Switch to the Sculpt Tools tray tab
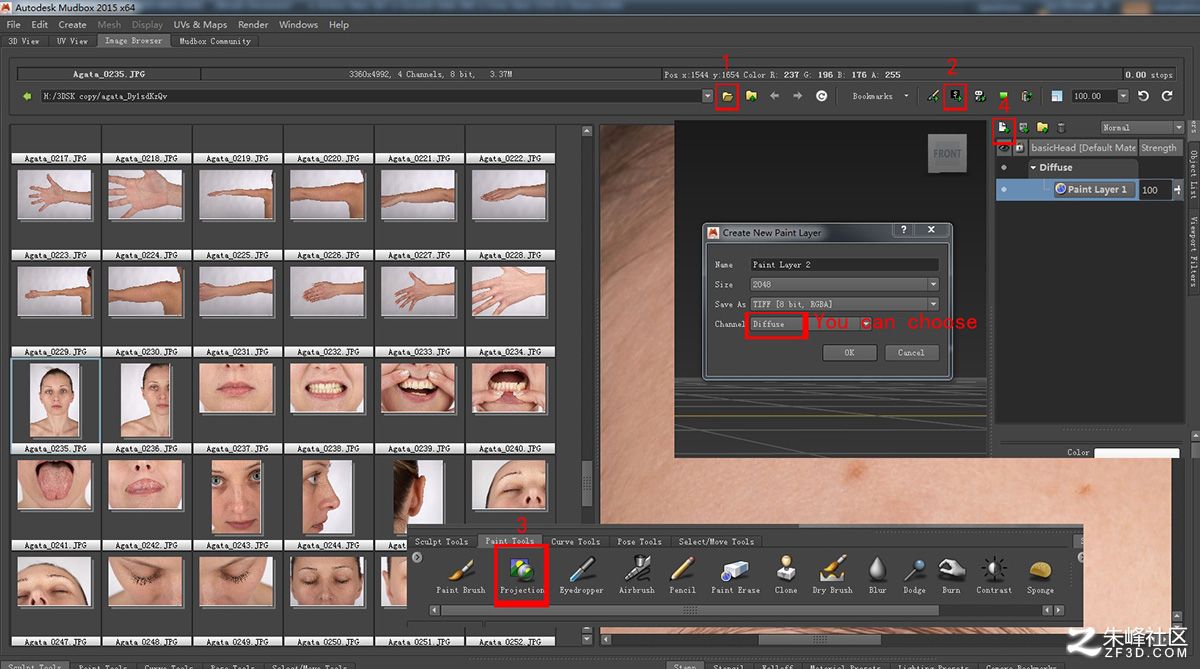This screenshot has height=669, width=1200. (x=442, y=541)
